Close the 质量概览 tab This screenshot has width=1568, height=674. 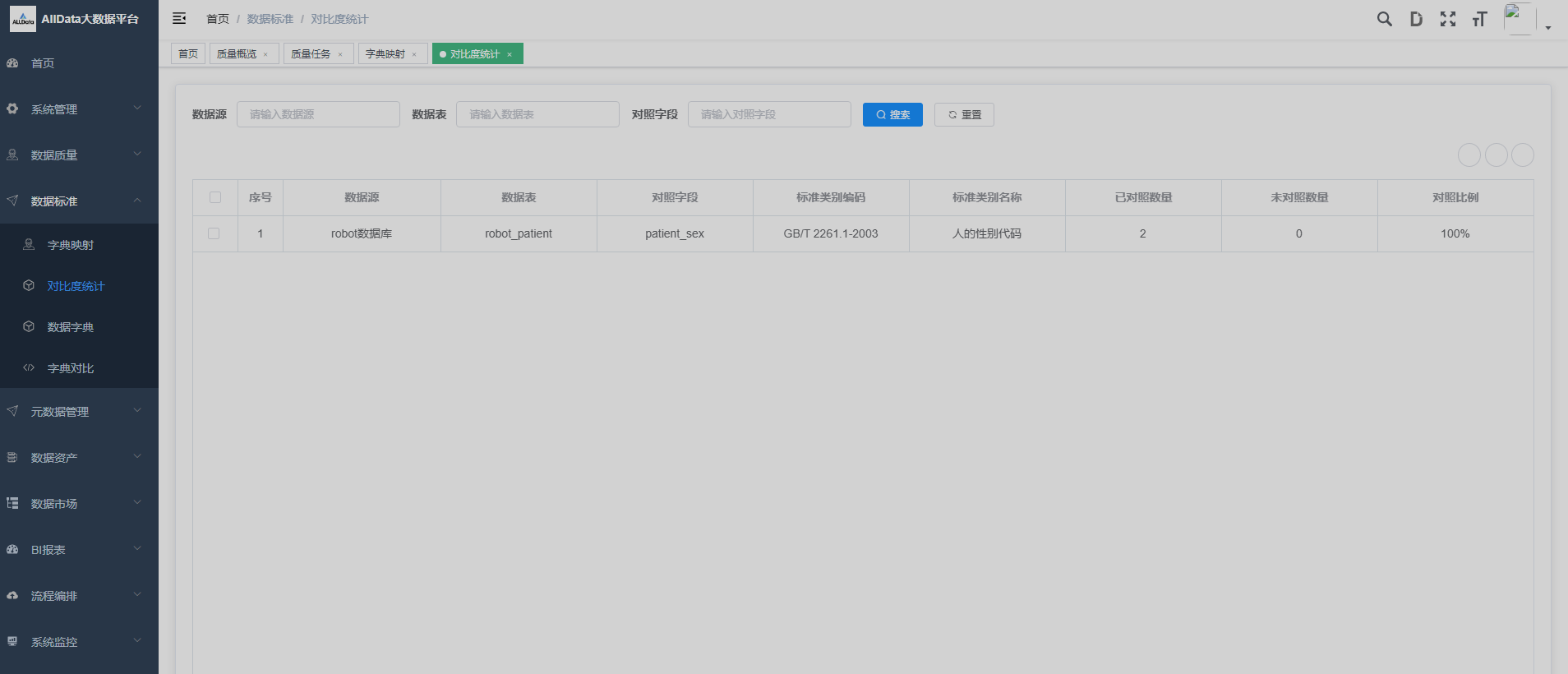click(x=265, y=54)
